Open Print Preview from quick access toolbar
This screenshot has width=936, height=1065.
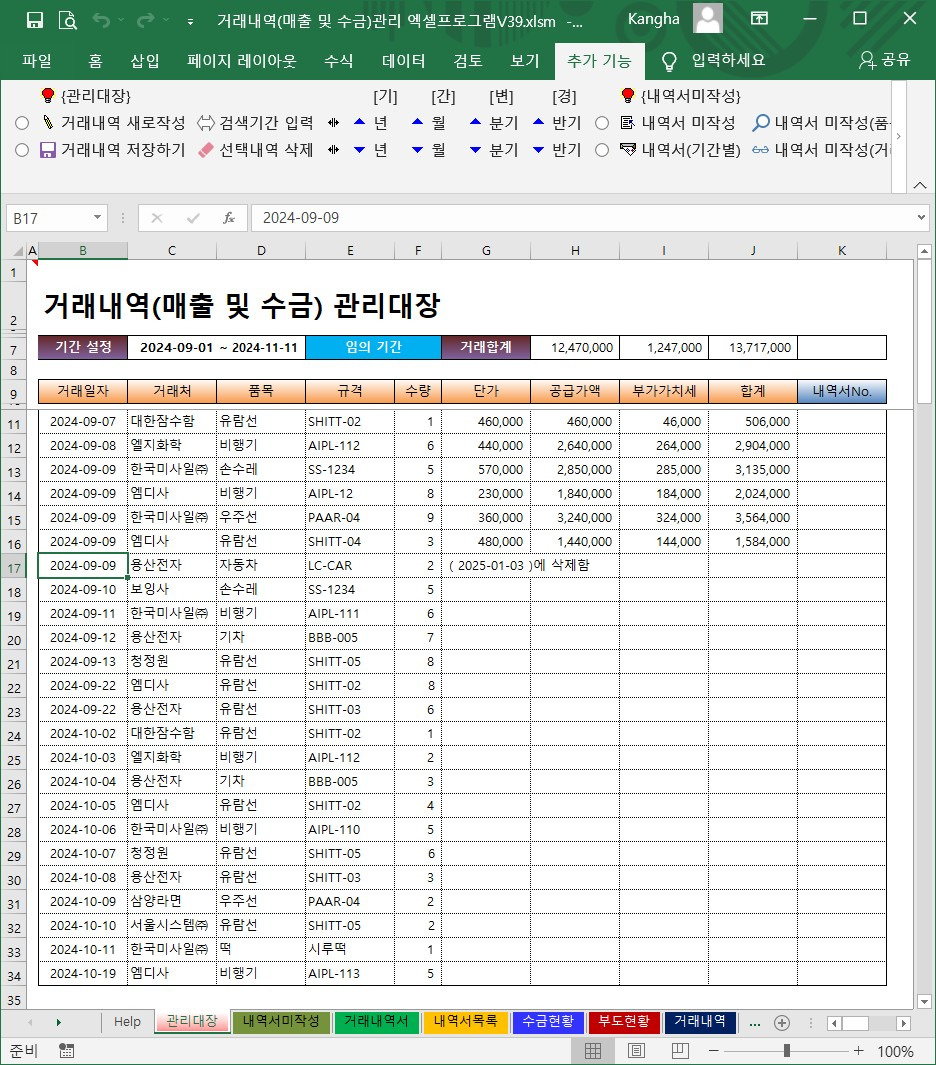click(x=68, y=20)
